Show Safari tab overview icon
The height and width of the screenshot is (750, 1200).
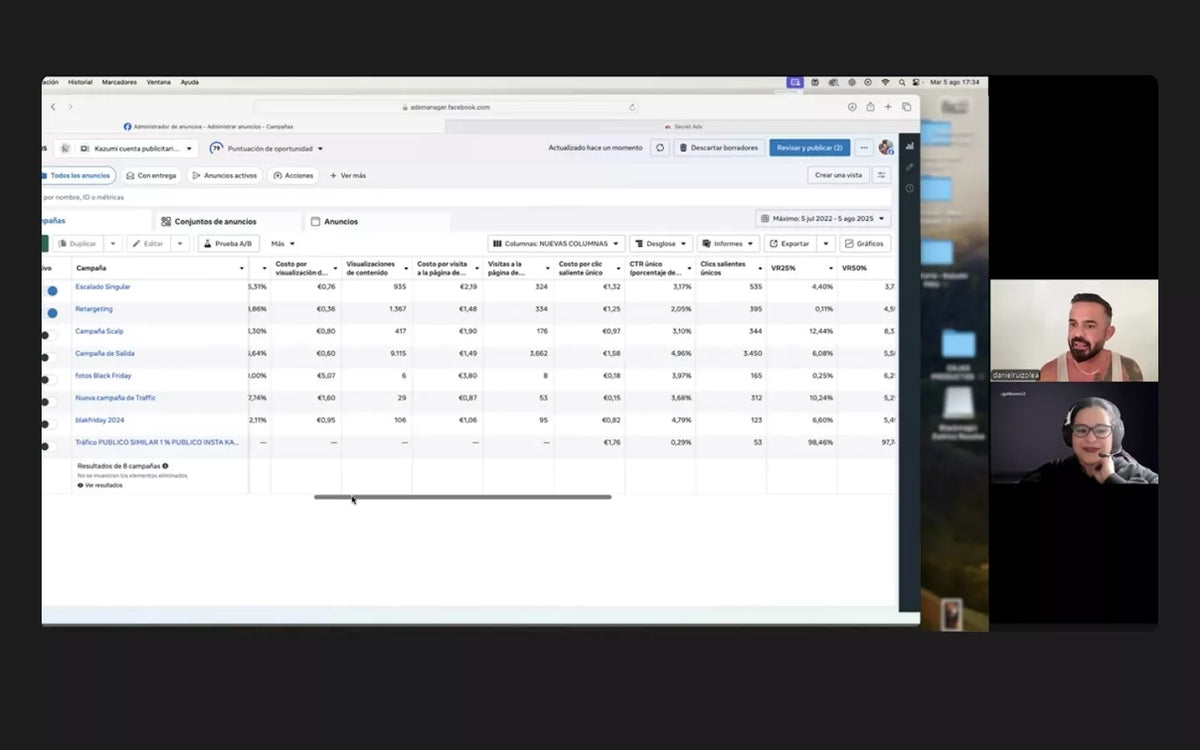[x=906, y=107]
